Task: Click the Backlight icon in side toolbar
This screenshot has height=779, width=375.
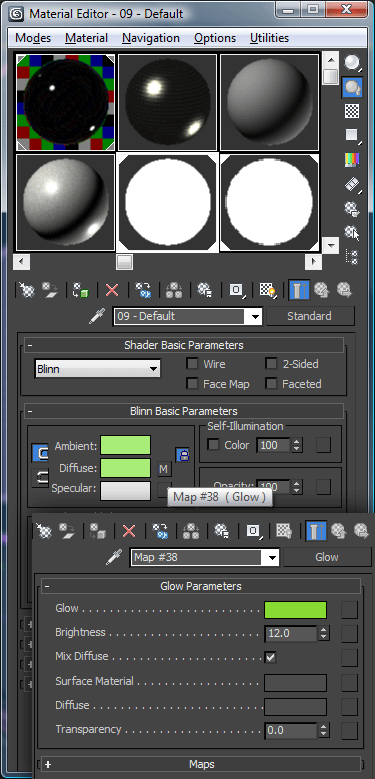Action: (352, 86)
